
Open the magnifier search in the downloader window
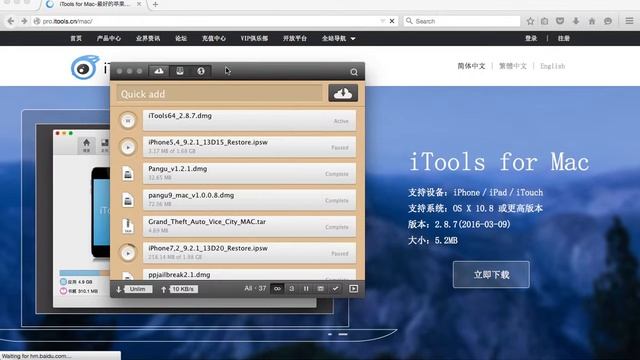(x=354, y=72)
